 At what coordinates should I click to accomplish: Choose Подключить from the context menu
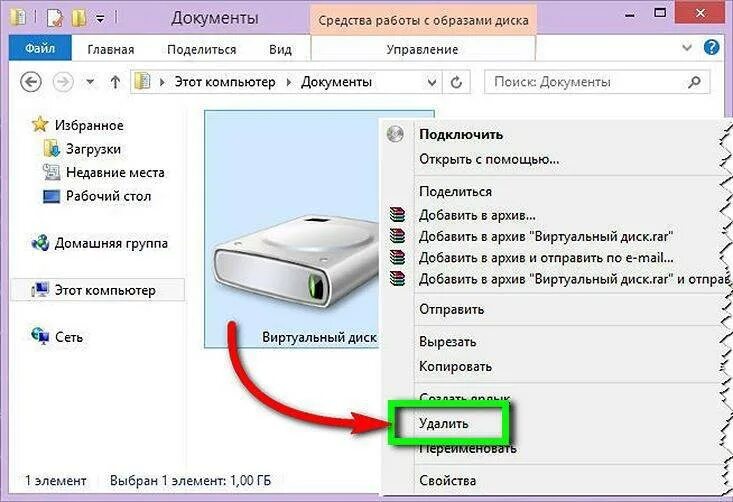461,135
